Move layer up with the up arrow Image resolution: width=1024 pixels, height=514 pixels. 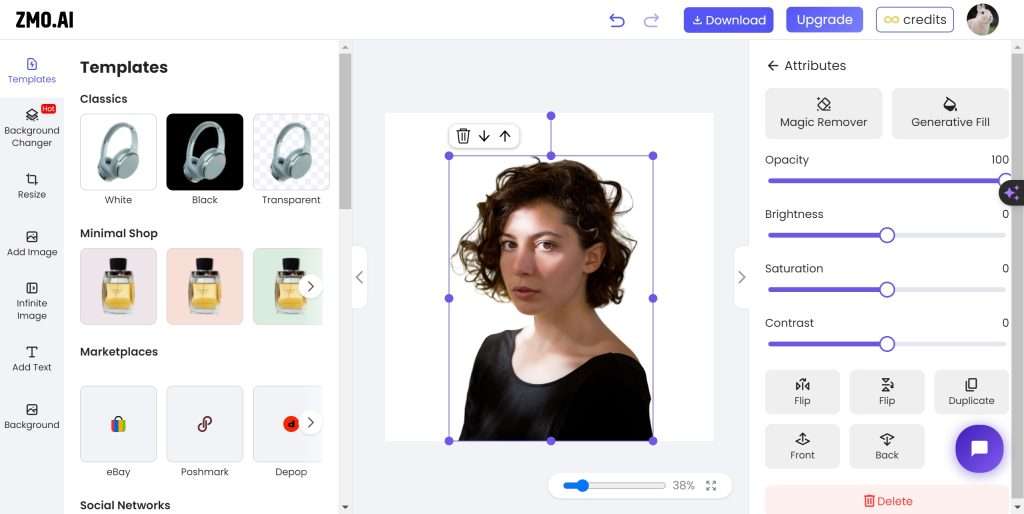pyautogui.click(x=505, y=136)
